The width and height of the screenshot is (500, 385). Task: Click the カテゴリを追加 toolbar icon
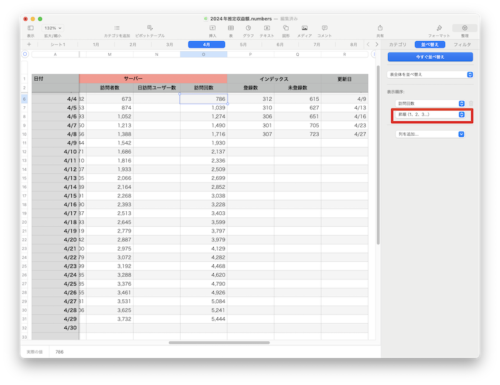tap(117, 28)
